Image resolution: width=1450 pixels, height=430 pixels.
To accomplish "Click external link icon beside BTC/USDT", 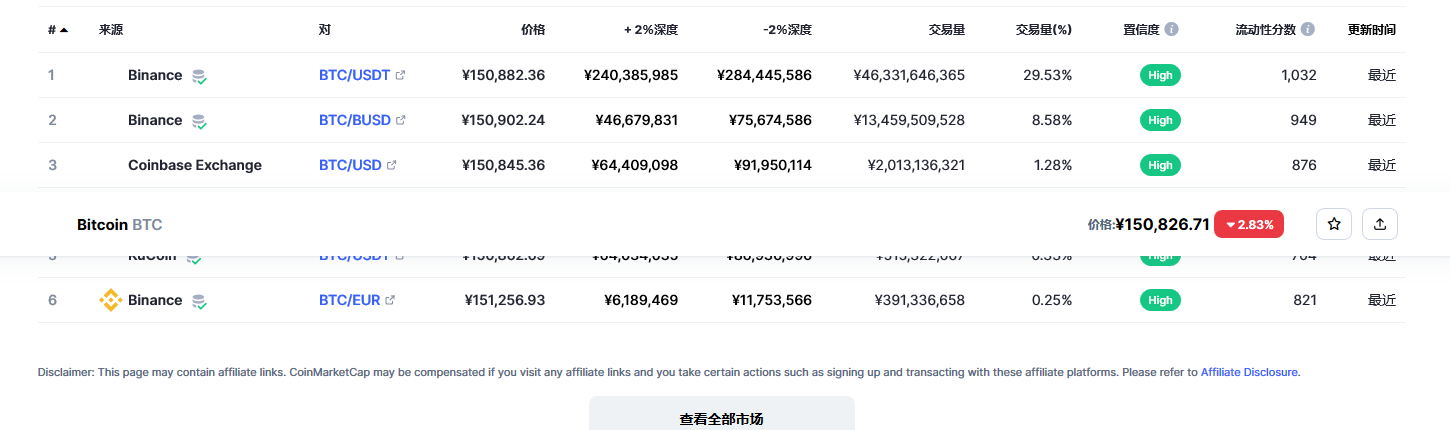I will click(x=401, y=75).
